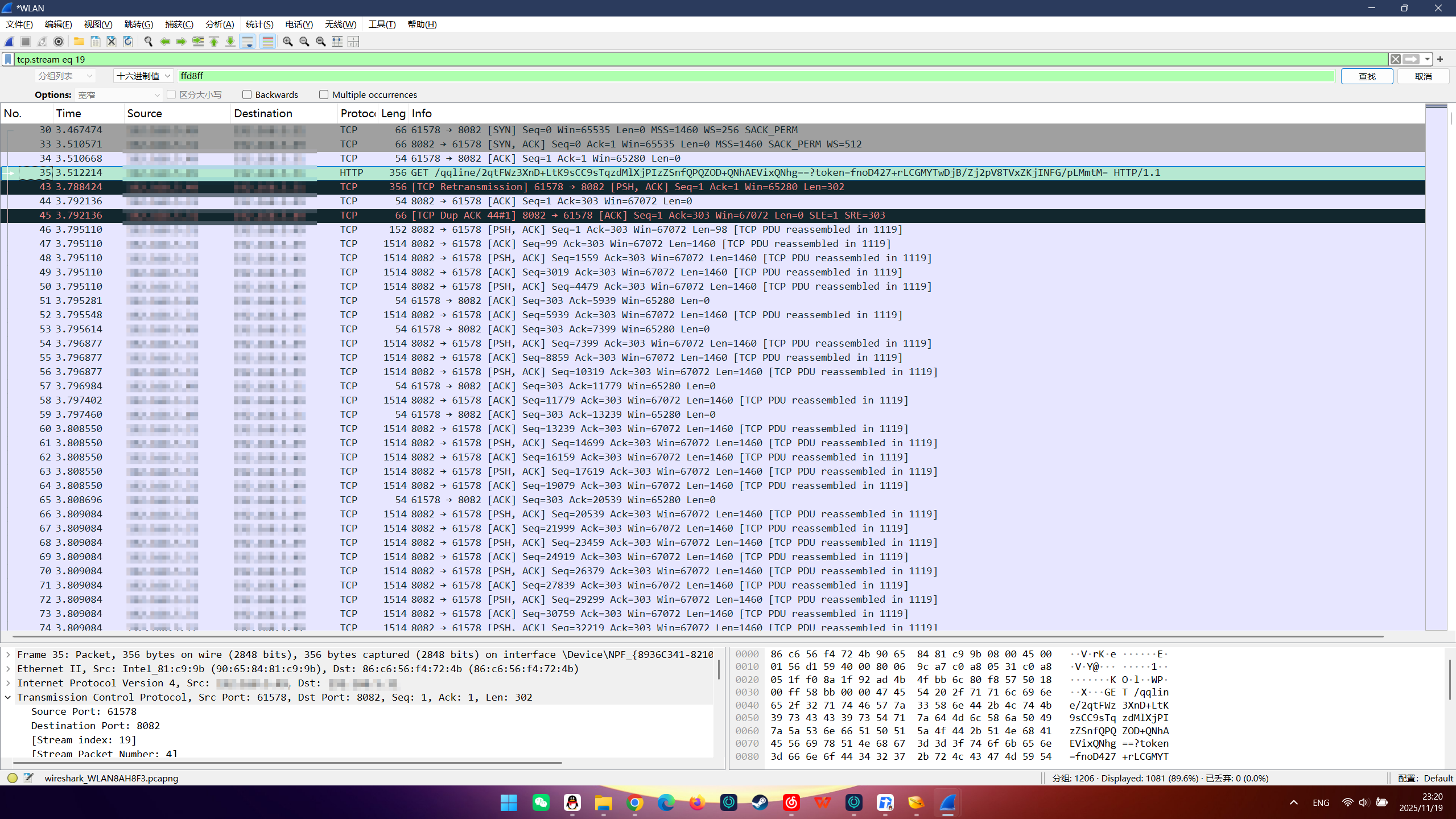
Task: Open the display filter bookmarks icon
Action: coord(7,59)
